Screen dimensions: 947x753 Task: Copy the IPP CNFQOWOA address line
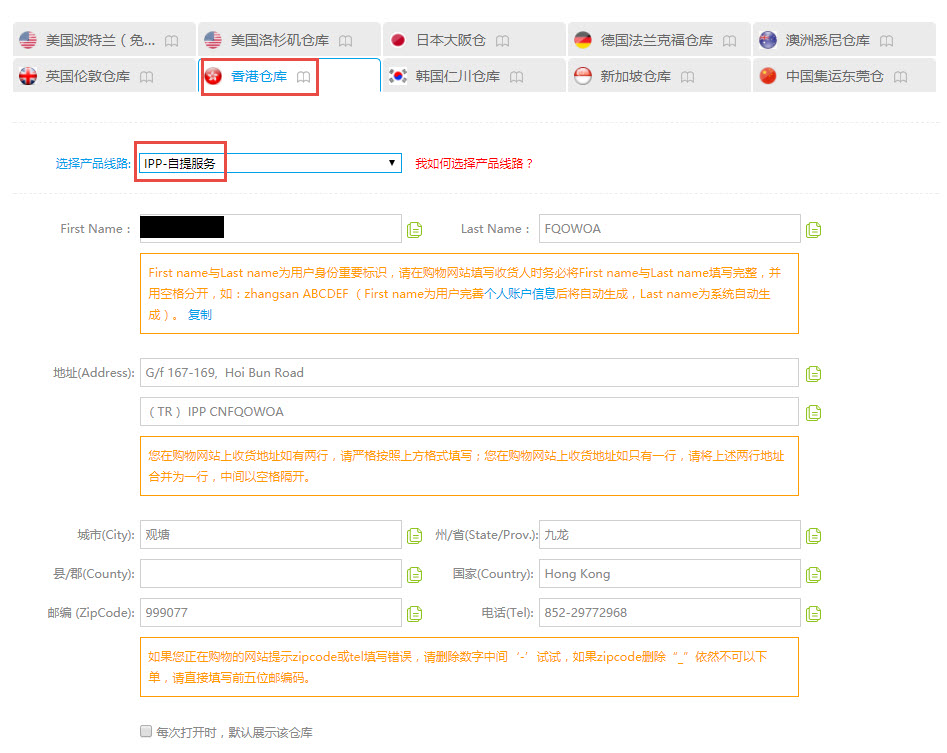tap(814, 412)
